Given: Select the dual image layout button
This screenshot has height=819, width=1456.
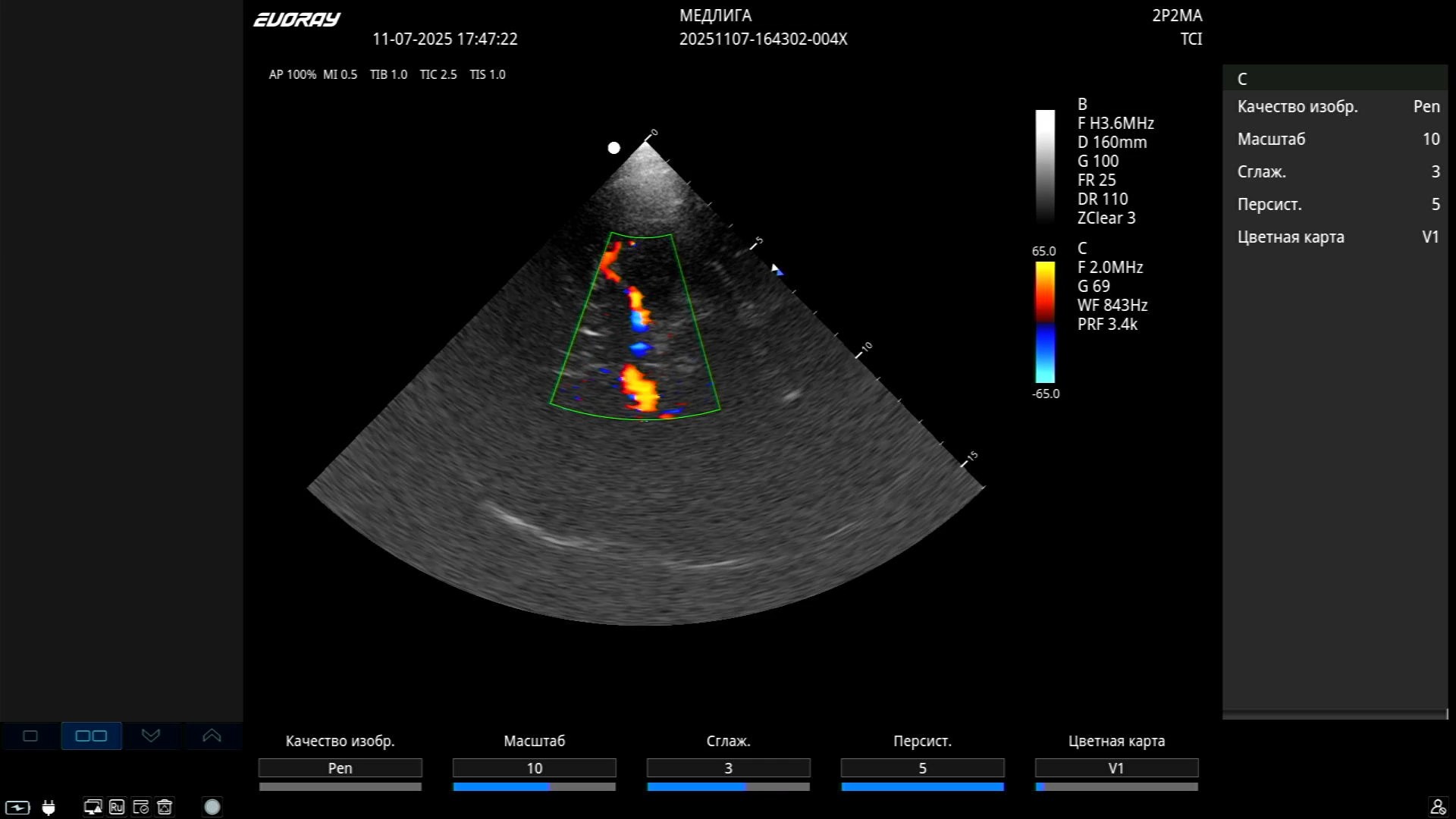Looking at the screenshot, I should click(x=91, y=736).
